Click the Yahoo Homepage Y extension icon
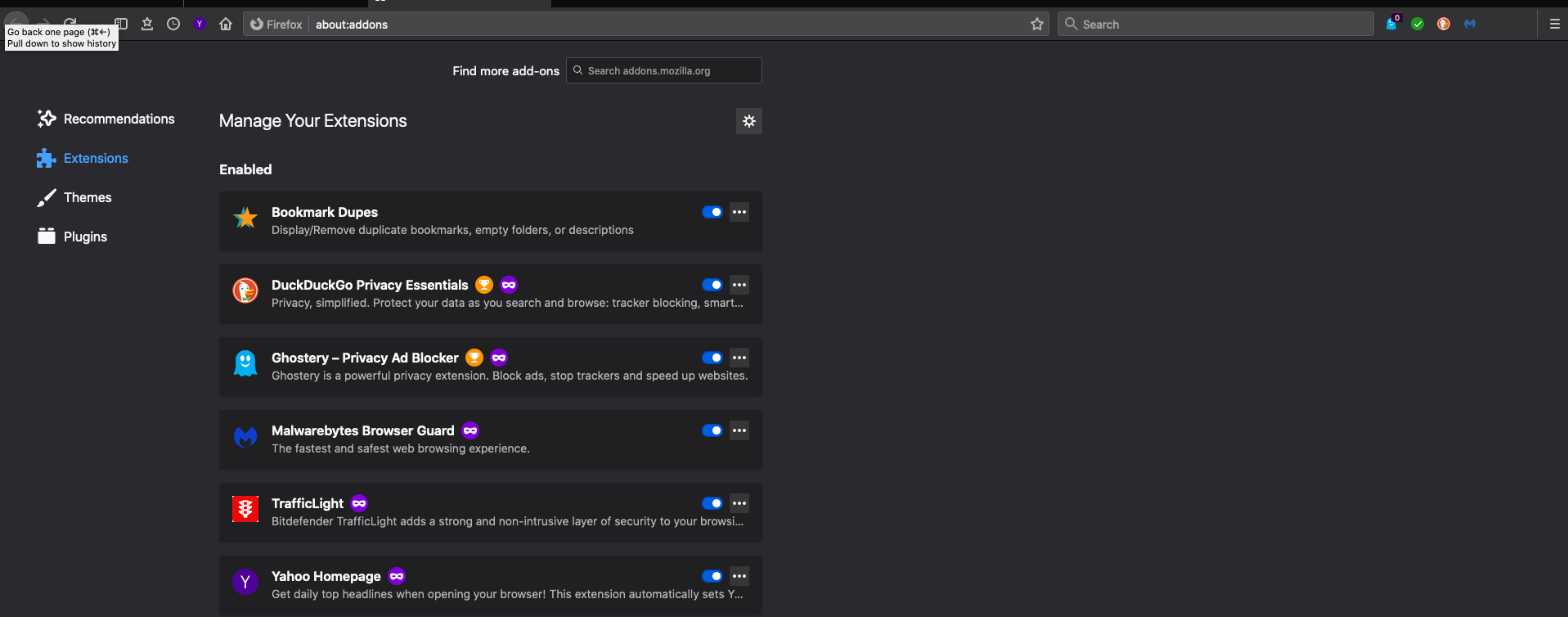 pyautogui.click(x=245, y=582)
